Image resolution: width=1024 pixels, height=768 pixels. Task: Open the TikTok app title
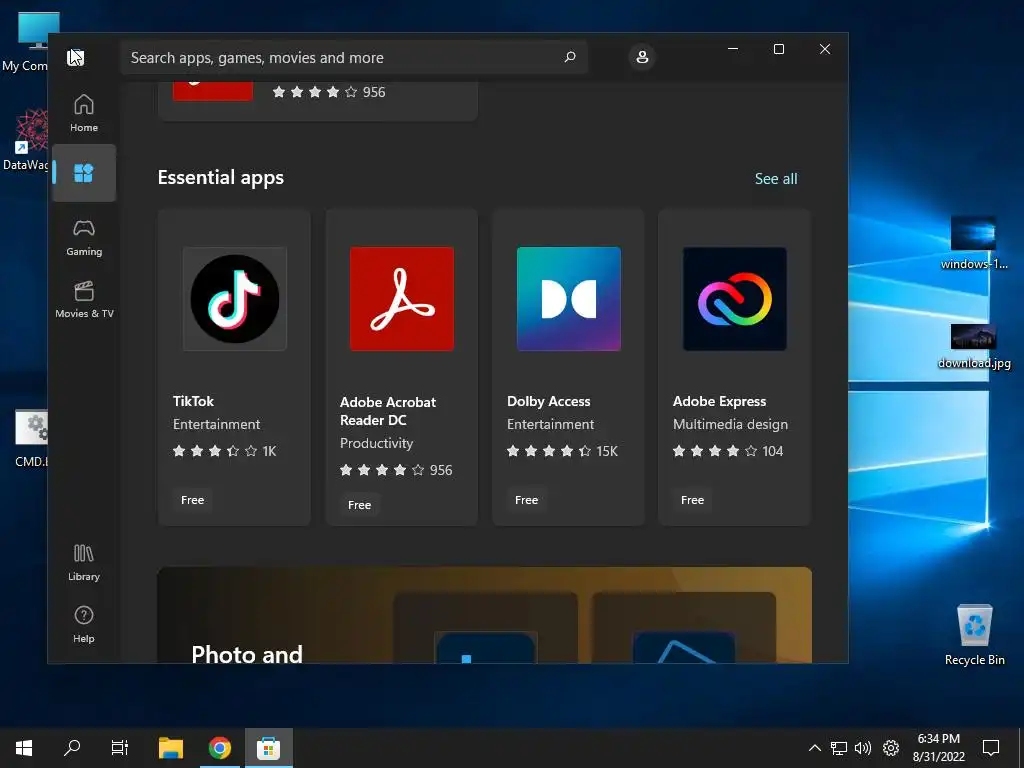click(193, 401)
